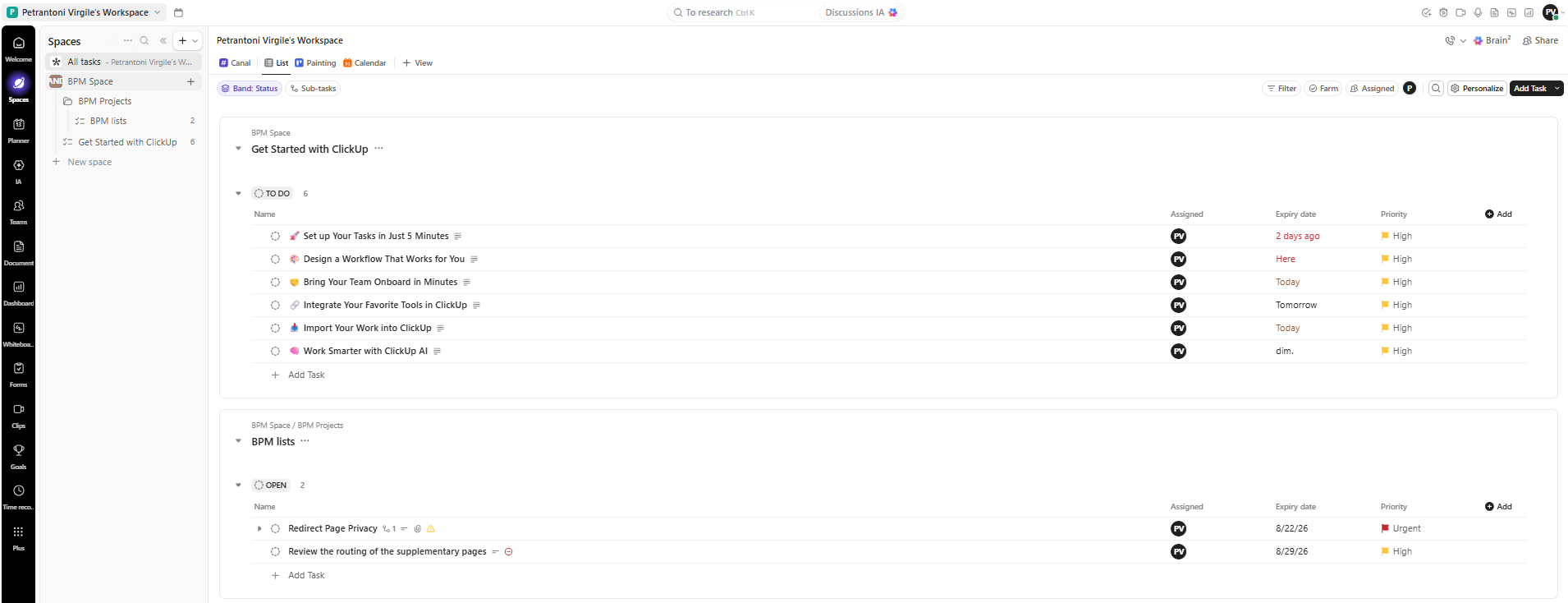Click the Filter button
The height and width of the screenshot is (603, 1568).
click(x=1281, y=88)
